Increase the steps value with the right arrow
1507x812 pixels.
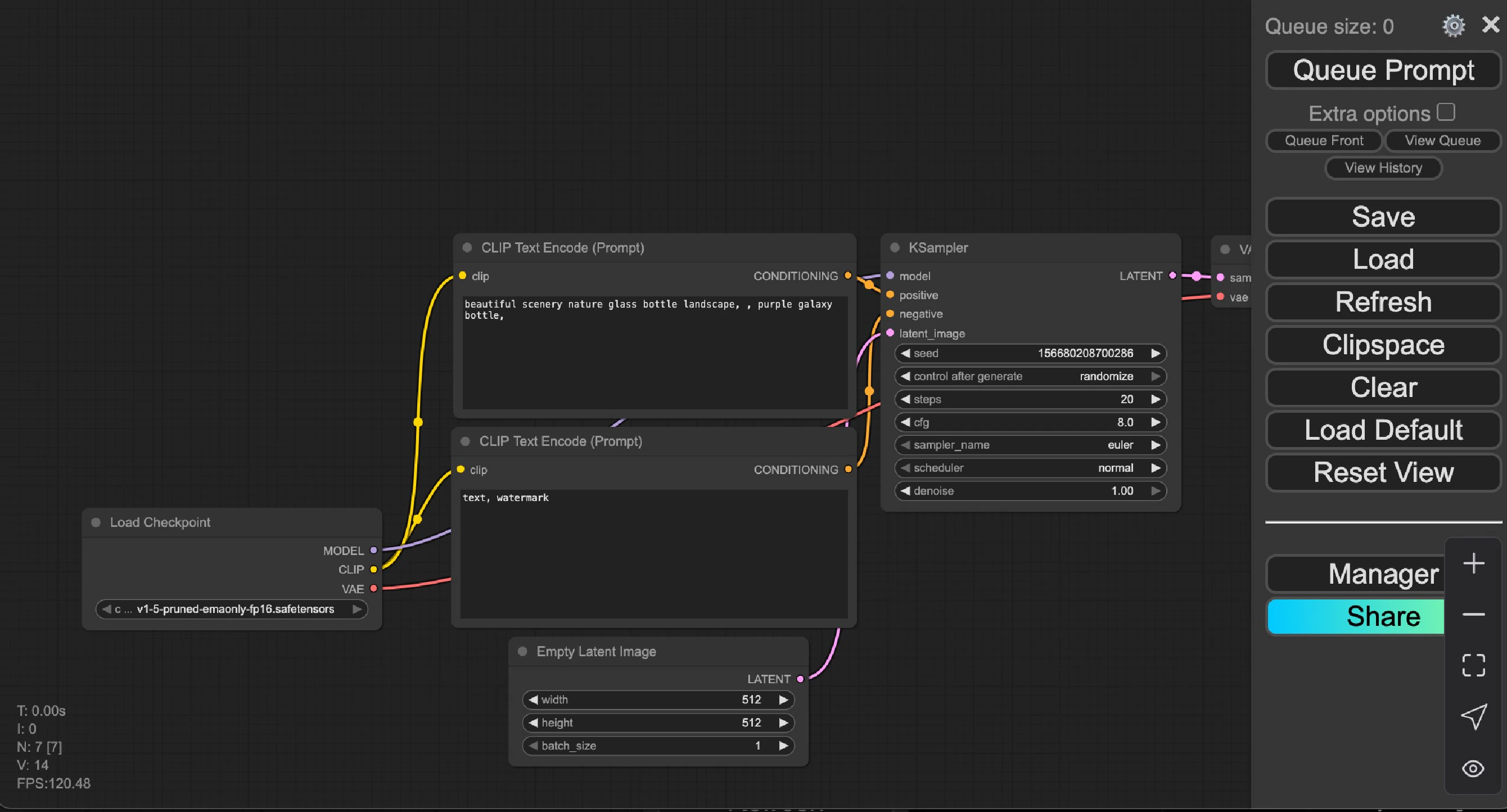point(1156,399)
